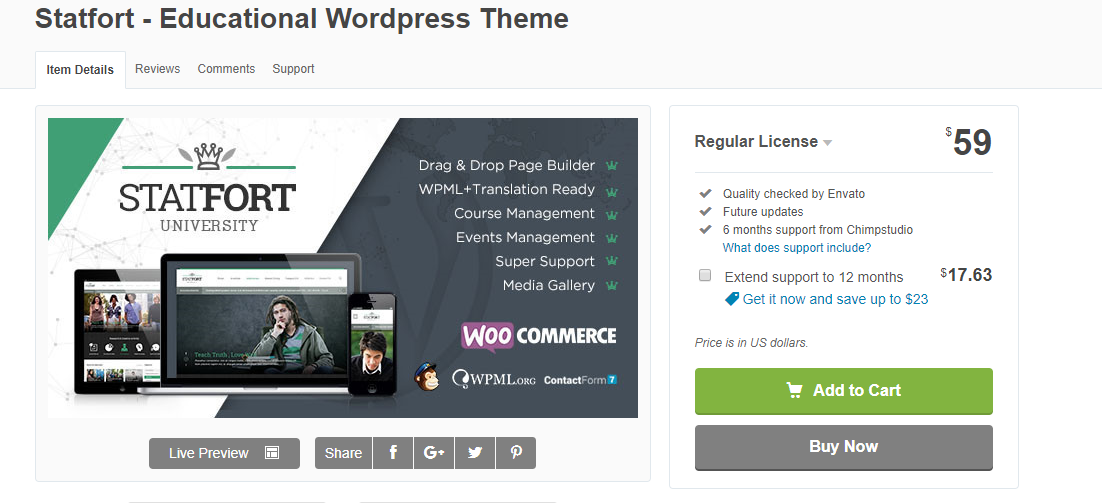
Task: Click the WooCommerce logo in the banner
Action: click(538, 337)
